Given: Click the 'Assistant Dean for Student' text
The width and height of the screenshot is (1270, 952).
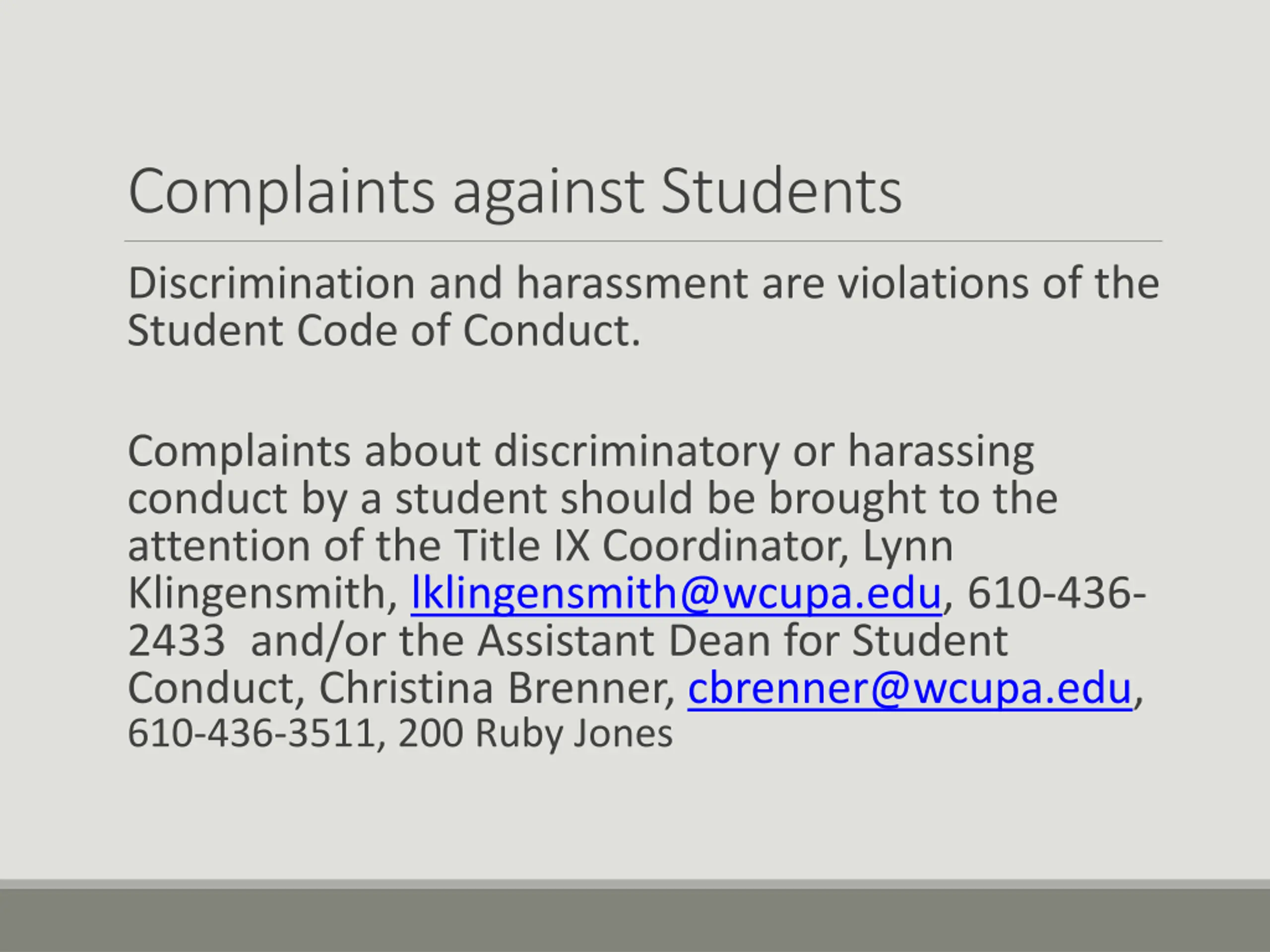Looking at the screenshot, I should point(743,641).
